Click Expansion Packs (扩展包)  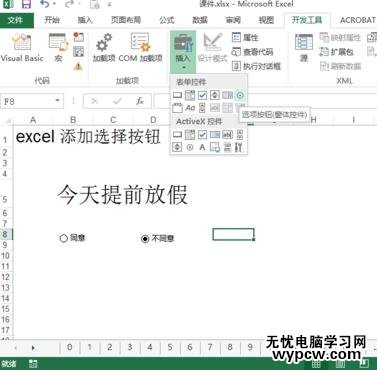click(x=336, y=52)
